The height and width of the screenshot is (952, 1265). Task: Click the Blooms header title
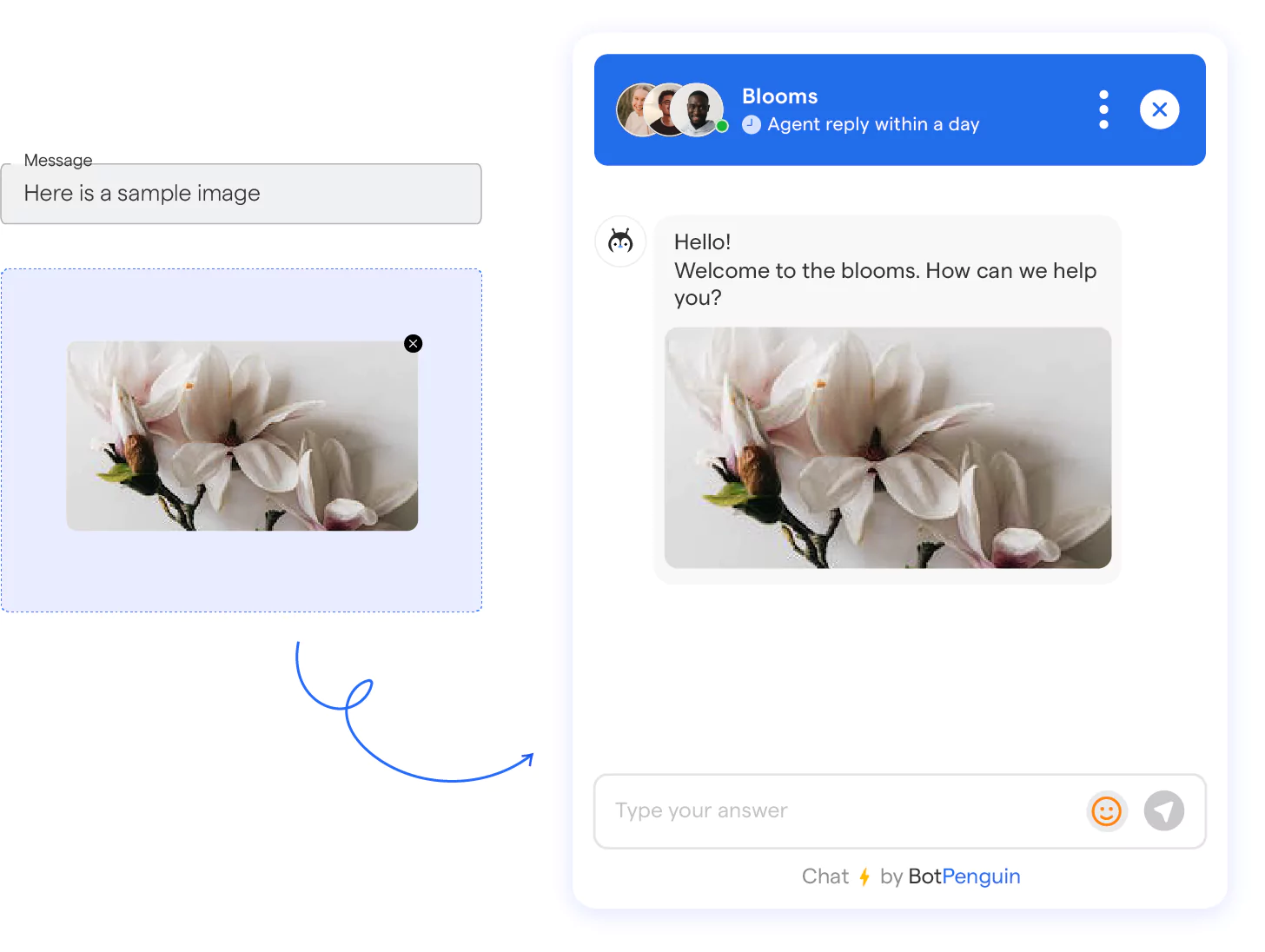(779, 96)
